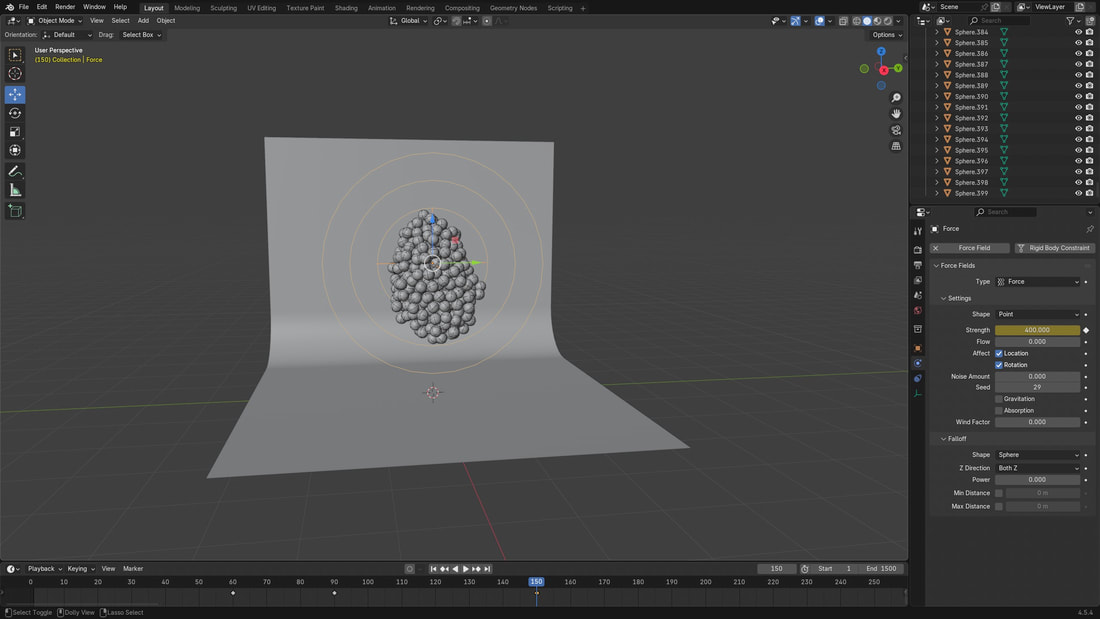1100x619 pixels.
Task: Switch to the Shading workspace tab
Action: (346, 8)
